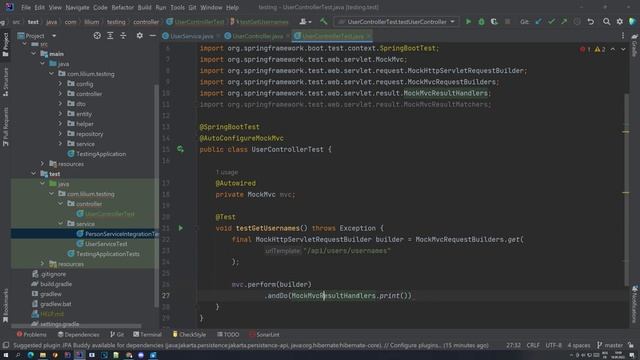Switch to the UserService.java tab
The width and height of the screenshot is (640, 360).
[x=191, y=36]
